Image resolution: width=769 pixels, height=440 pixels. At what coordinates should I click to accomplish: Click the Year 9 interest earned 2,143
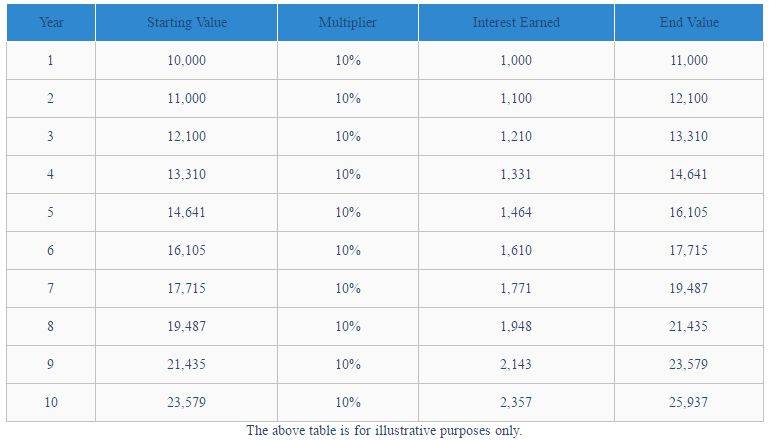click(x=516, y=364)
